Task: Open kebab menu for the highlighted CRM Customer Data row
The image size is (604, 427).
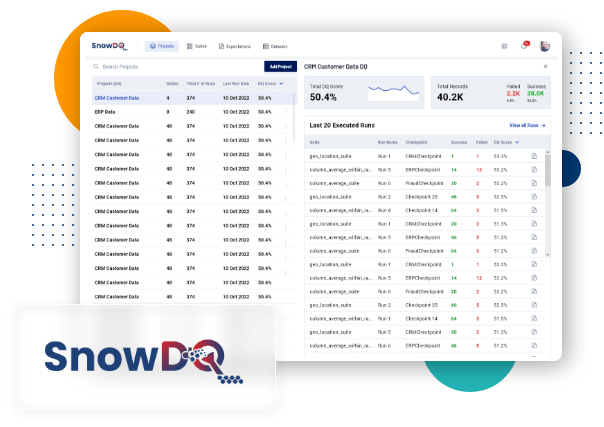Action: click(x=285, y=98)
